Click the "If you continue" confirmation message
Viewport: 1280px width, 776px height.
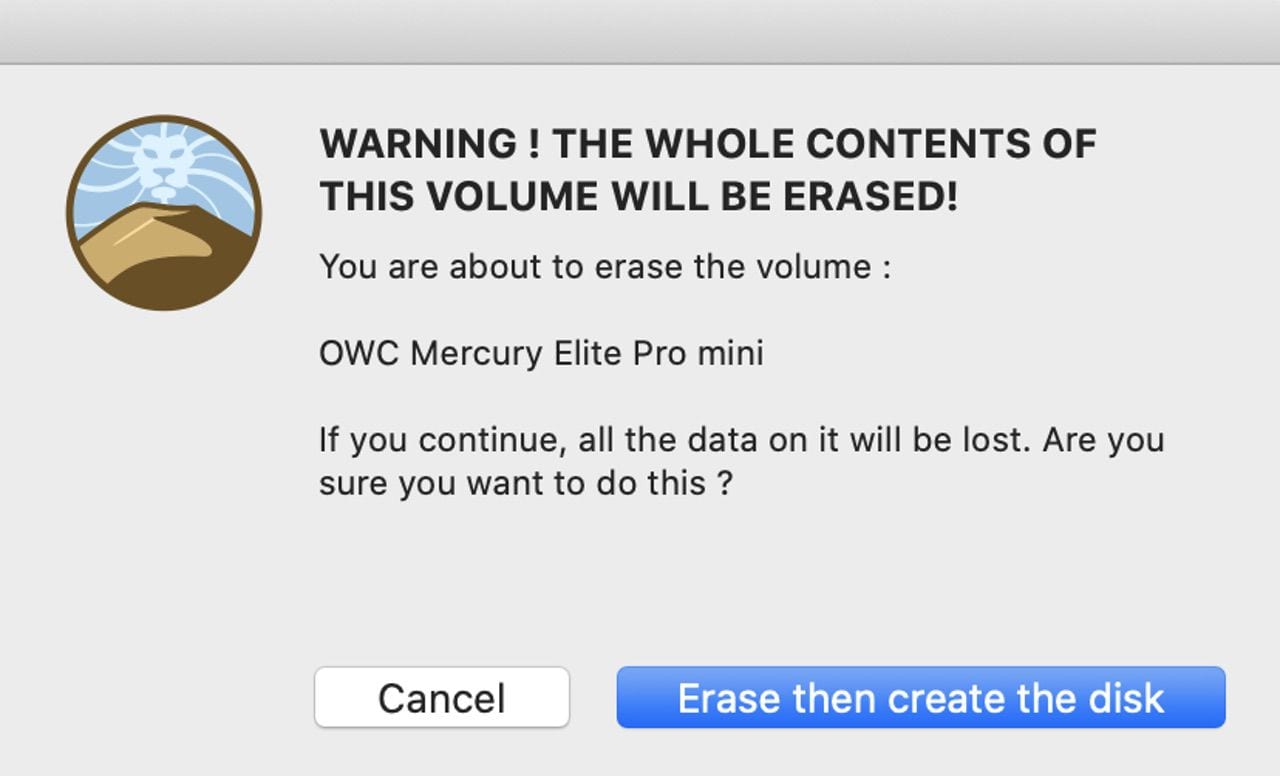click(x=740, y=461)
